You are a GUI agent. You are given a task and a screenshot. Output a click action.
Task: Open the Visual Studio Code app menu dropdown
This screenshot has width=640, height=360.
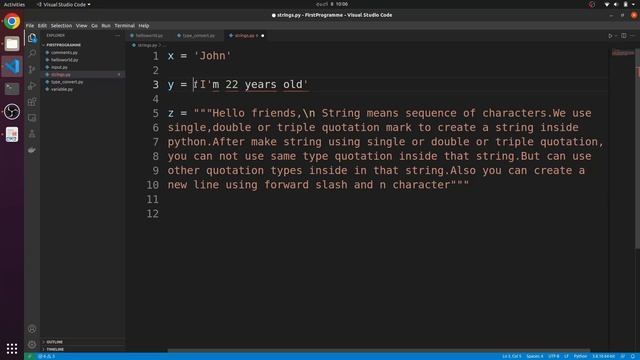pyautogui.click(x=63, y=4)
